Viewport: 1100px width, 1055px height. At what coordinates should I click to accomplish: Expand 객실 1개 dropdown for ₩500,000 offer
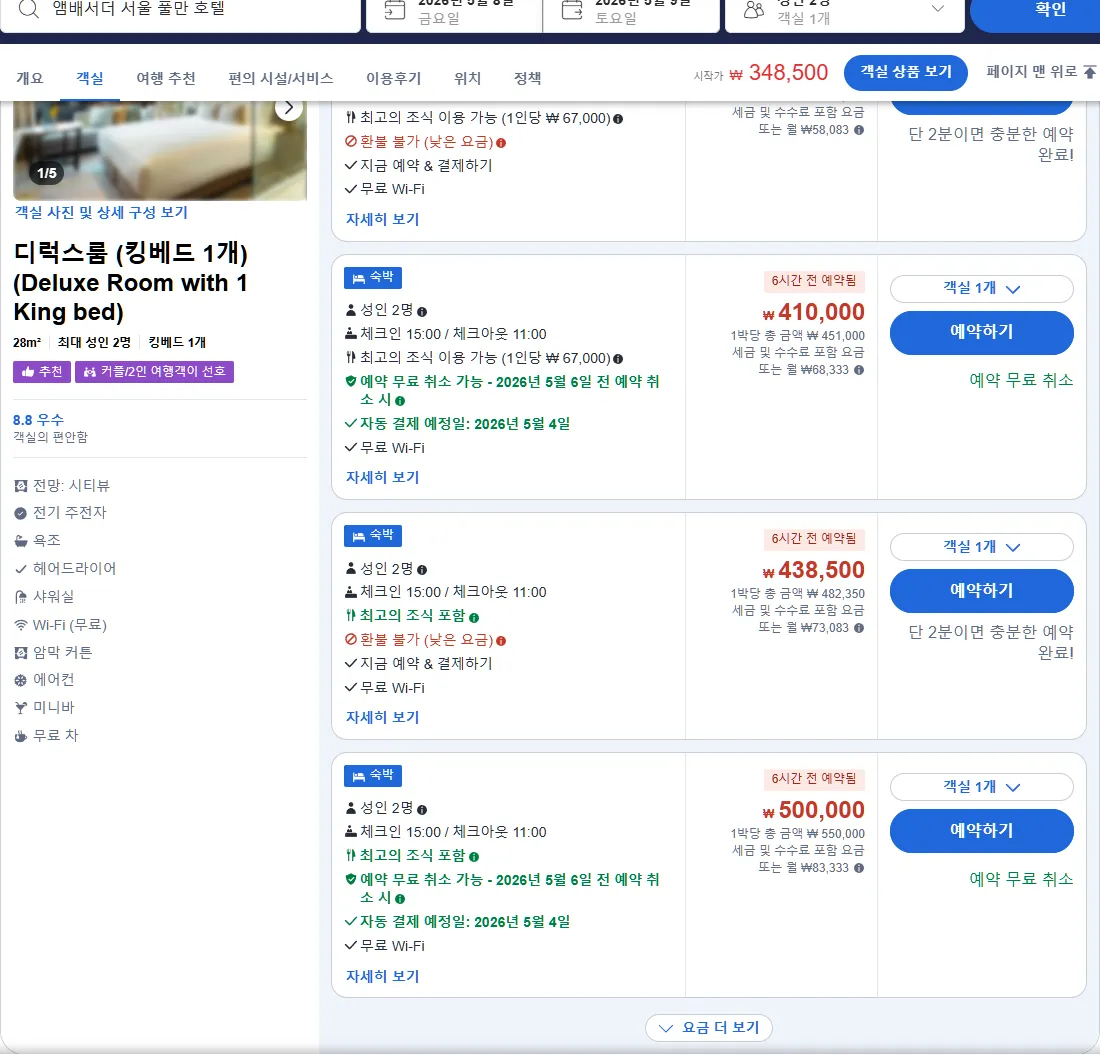981,786
